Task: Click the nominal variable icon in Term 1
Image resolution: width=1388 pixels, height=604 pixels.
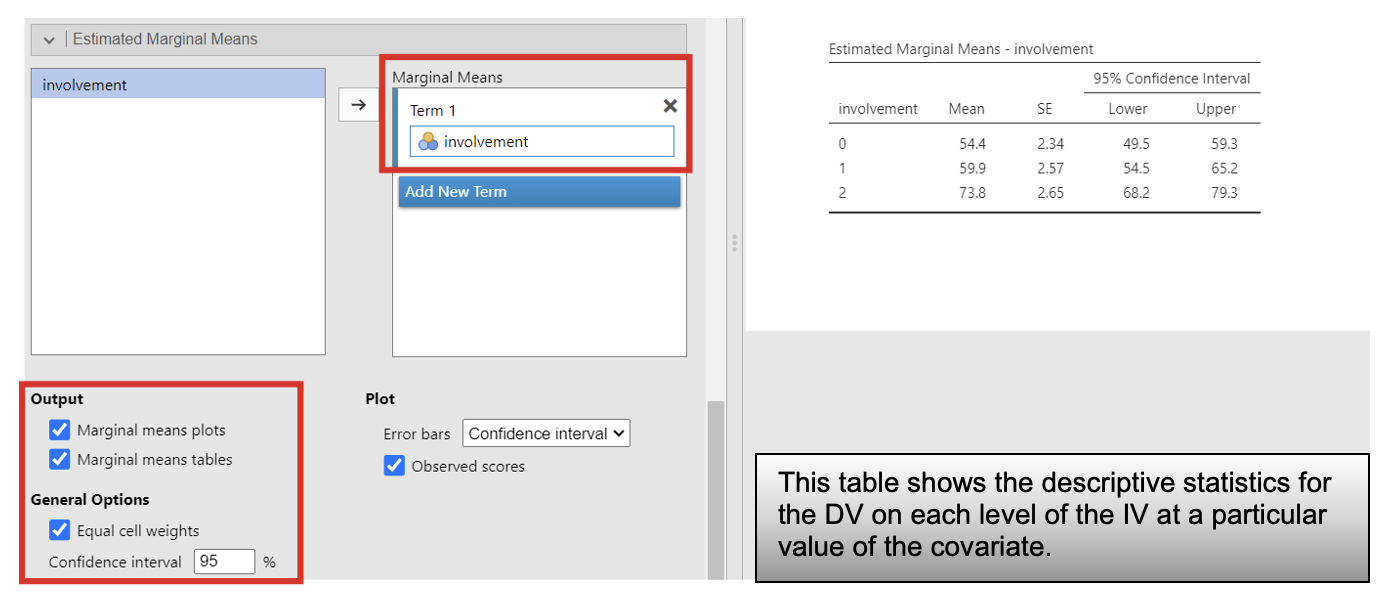Action: pyautogui.click(x=428, y=142)
